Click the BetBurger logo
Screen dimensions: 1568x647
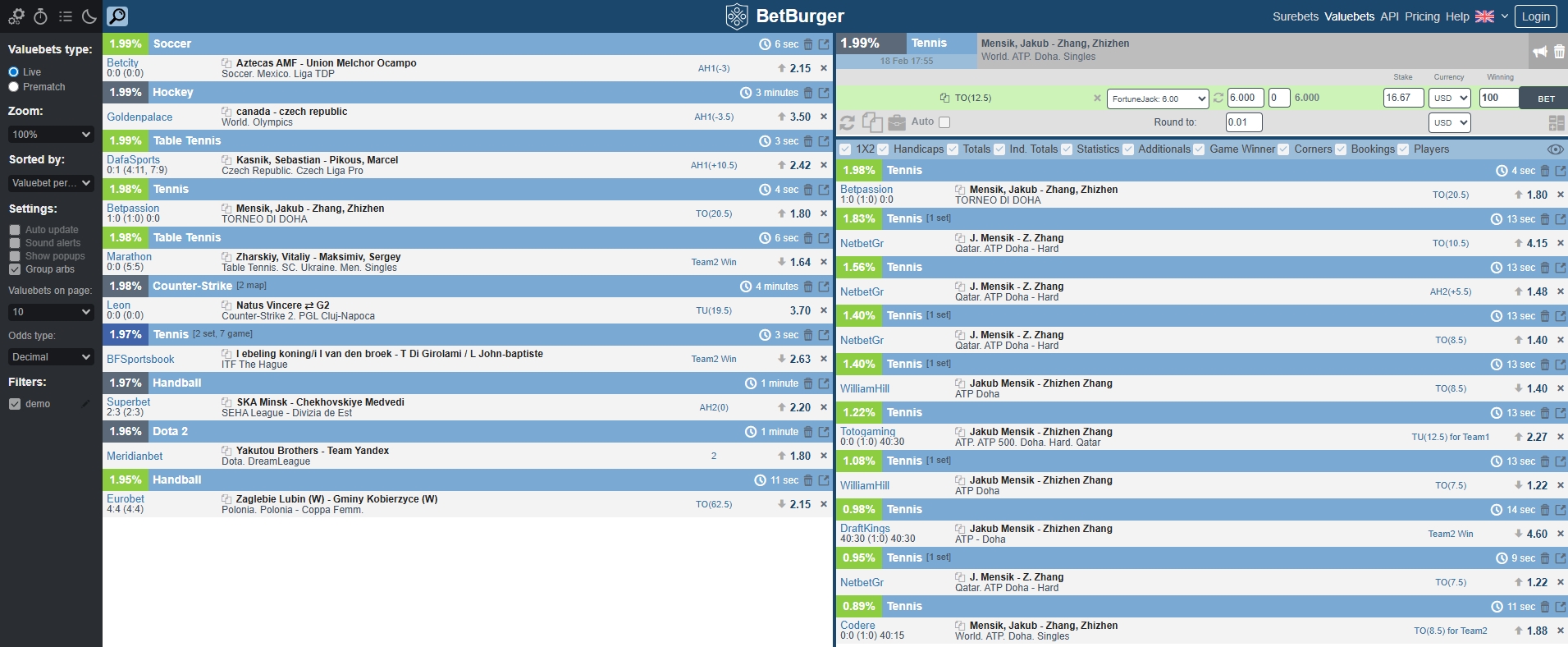[x=785, y=16]
